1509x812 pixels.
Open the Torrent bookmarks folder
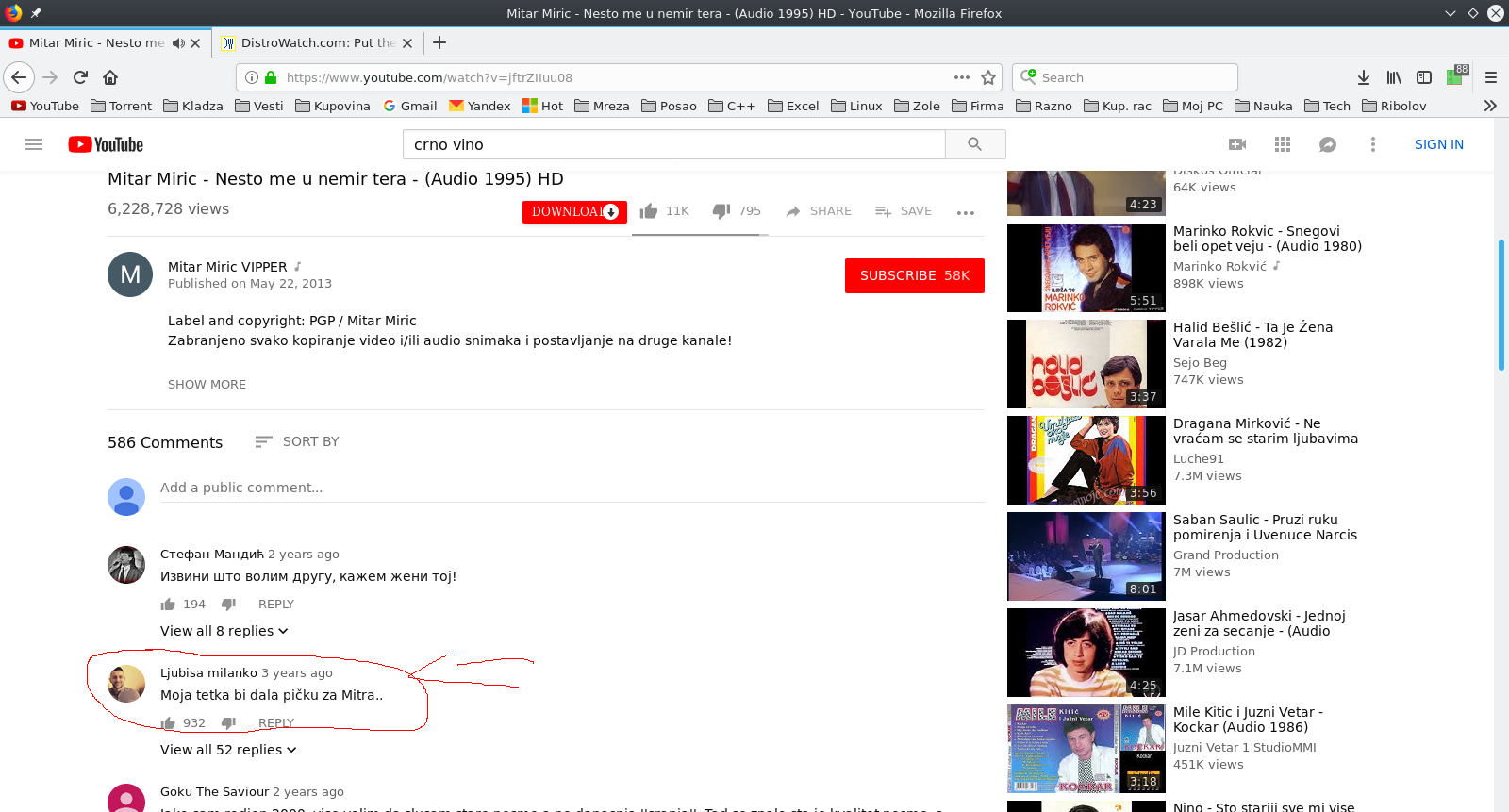121,106
